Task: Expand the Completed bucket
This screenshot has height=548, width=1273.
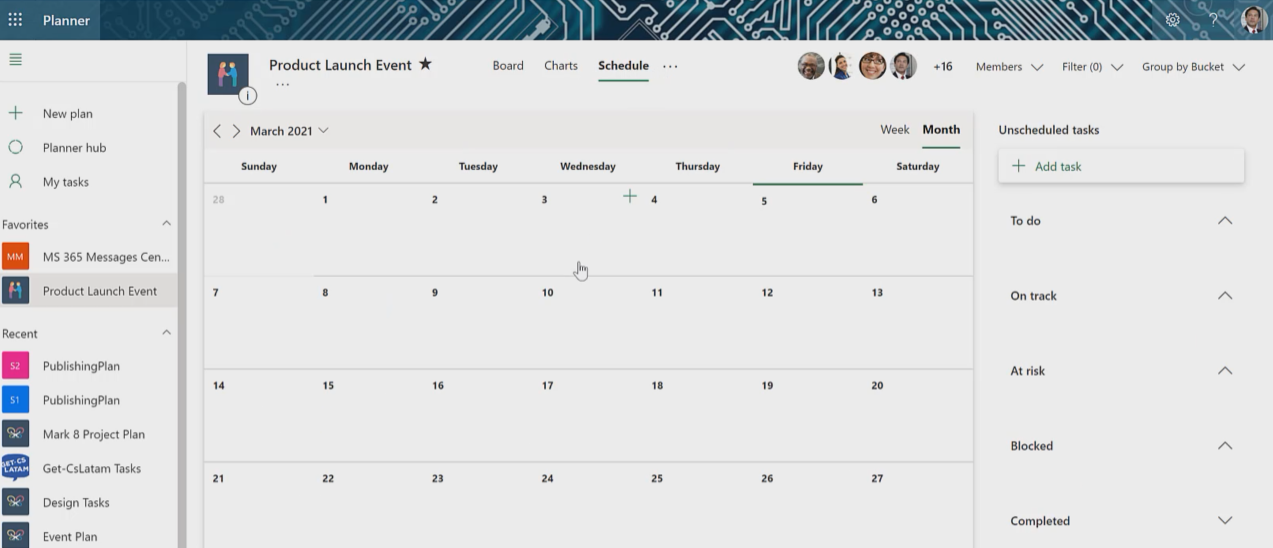Action: click(1225, 521)
